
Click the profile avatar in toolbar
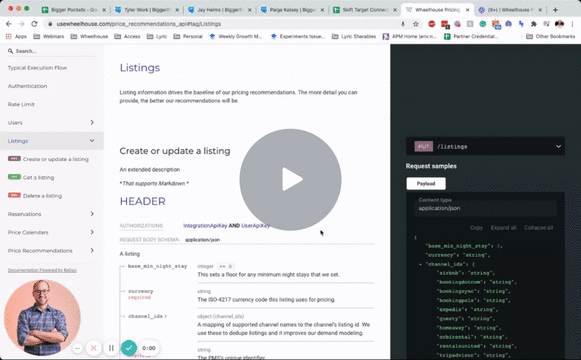click(x=559, y=24)
